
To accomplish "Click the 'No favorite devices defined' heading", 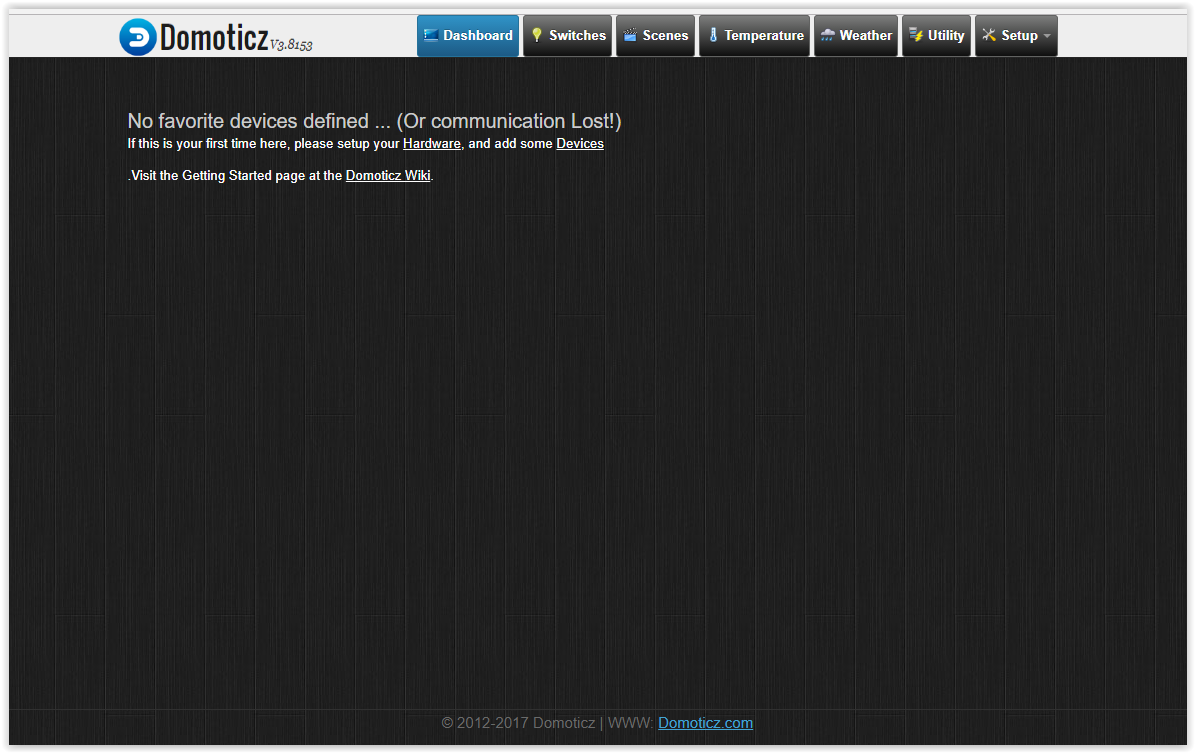I will tap(374, 121).
